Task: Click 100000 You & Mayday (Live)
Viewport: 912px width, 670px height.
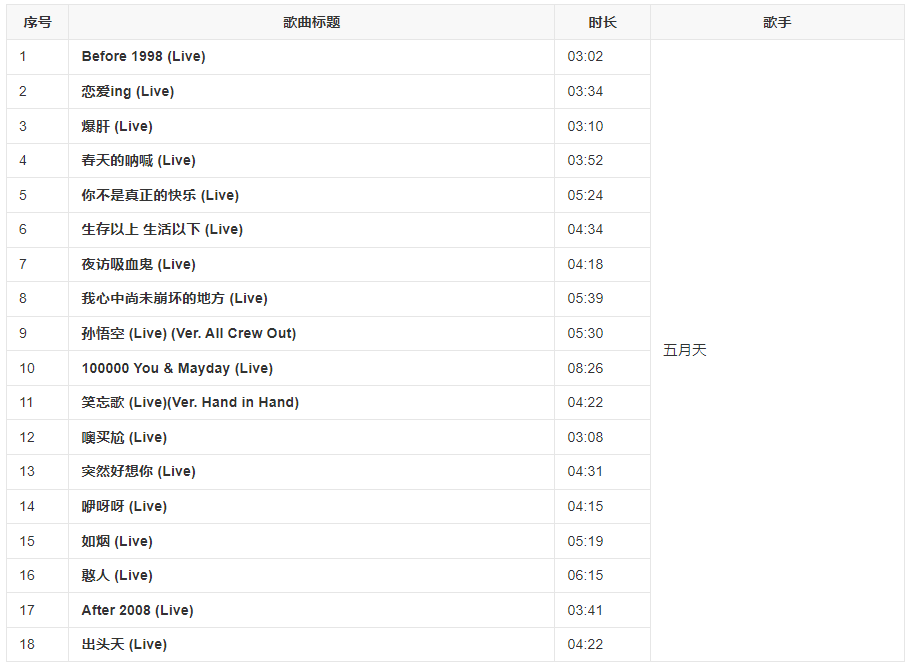Action: (x=176, y=368)
